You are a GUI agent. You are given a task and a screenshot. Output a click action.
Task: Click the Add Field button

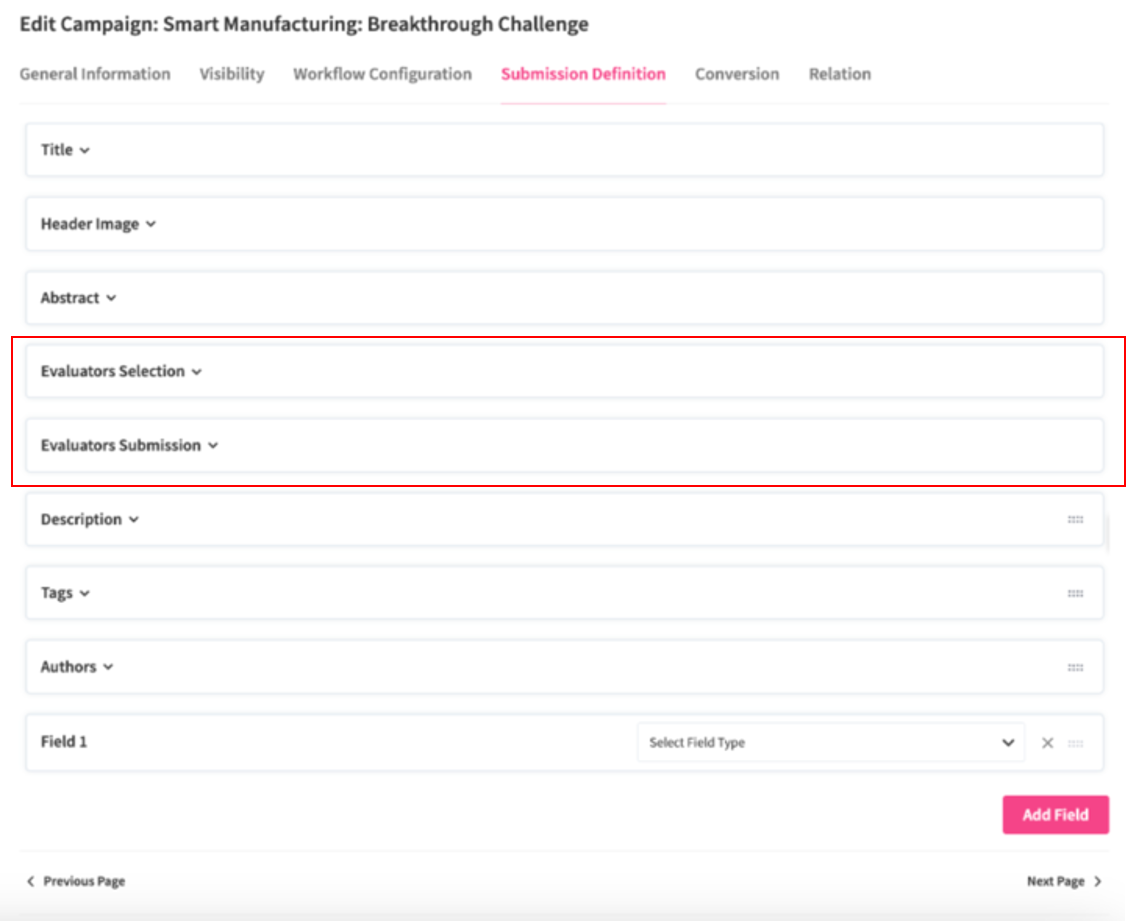click(x=1055, y=815)
